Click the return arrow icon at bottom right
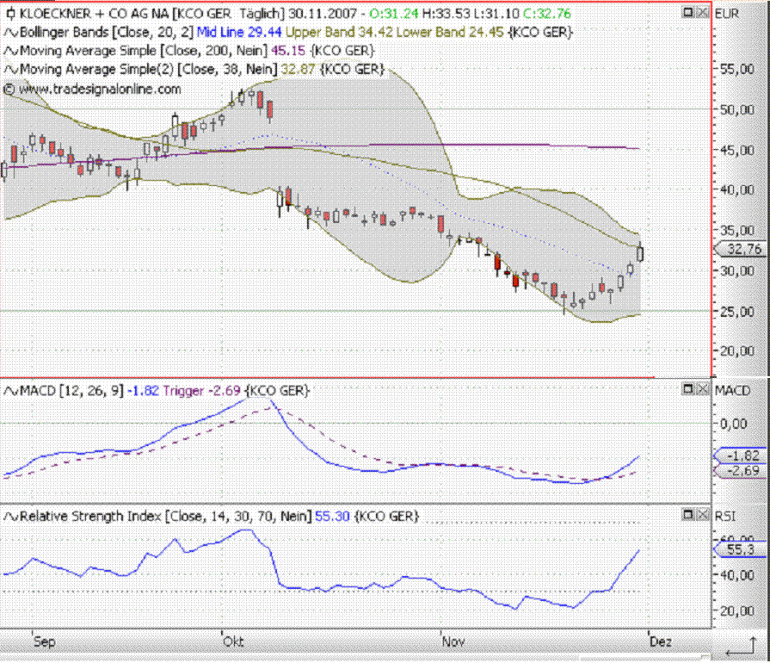770x663 pixels. (741, 646)
